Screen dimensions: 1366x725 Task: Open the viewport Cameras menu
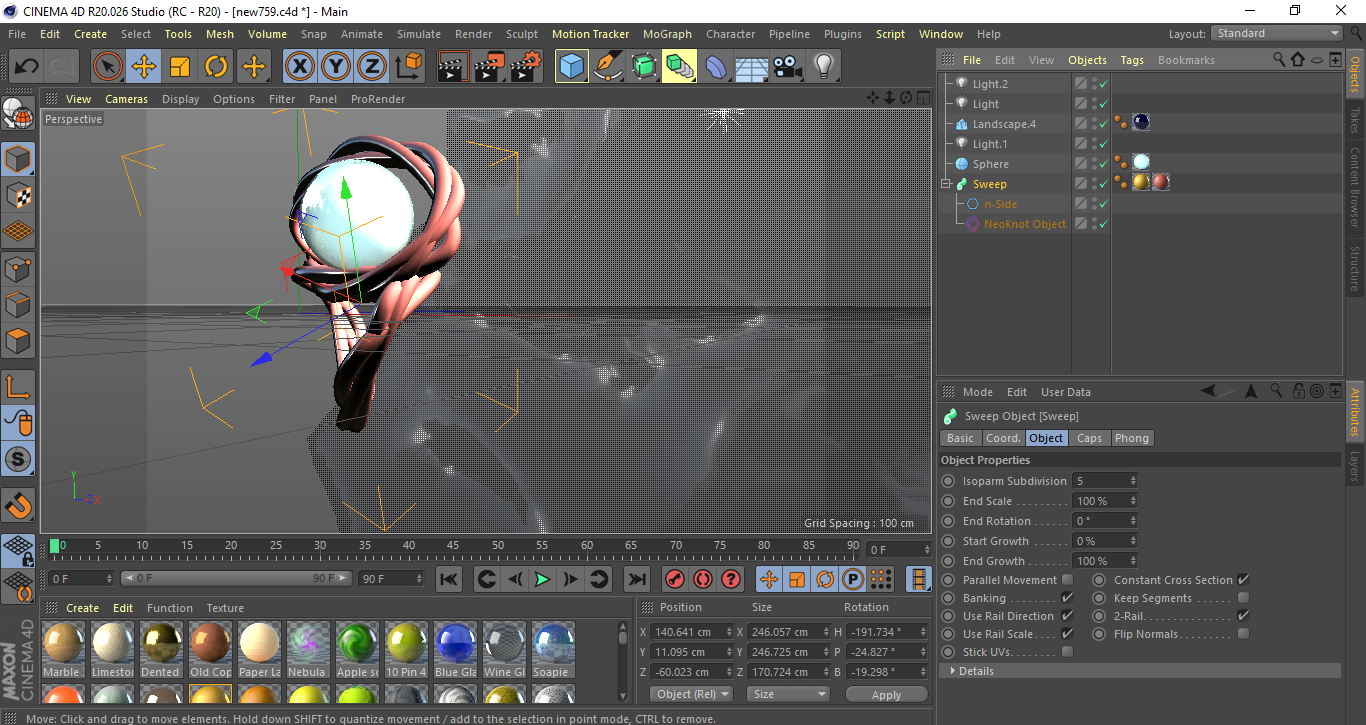point(126,99)
